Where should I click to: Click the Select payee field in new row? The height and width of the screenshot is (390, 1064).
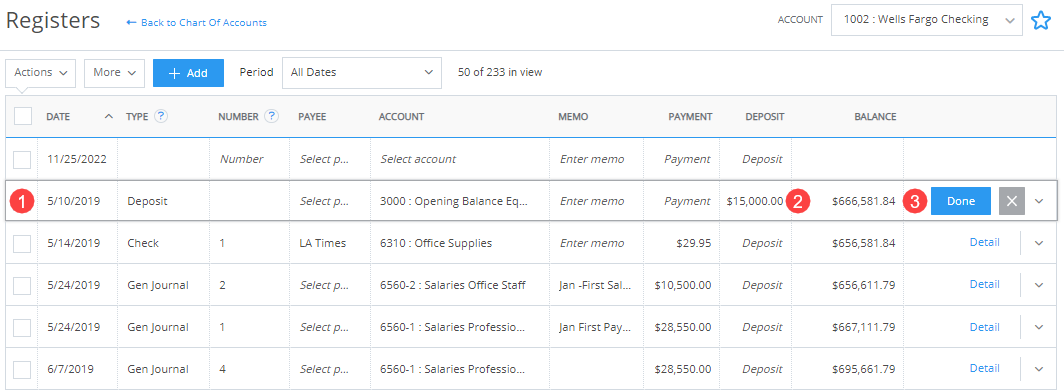(x=330, y=159)
